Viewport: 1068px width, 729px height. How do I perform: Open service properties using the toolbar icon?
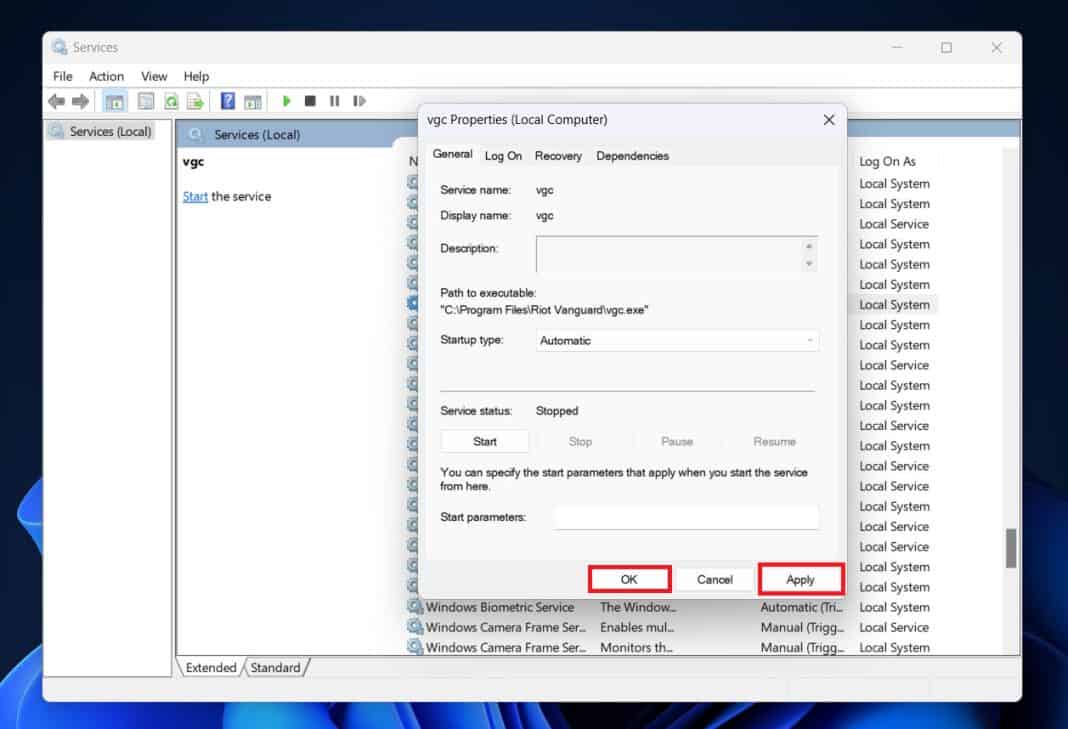145,100
